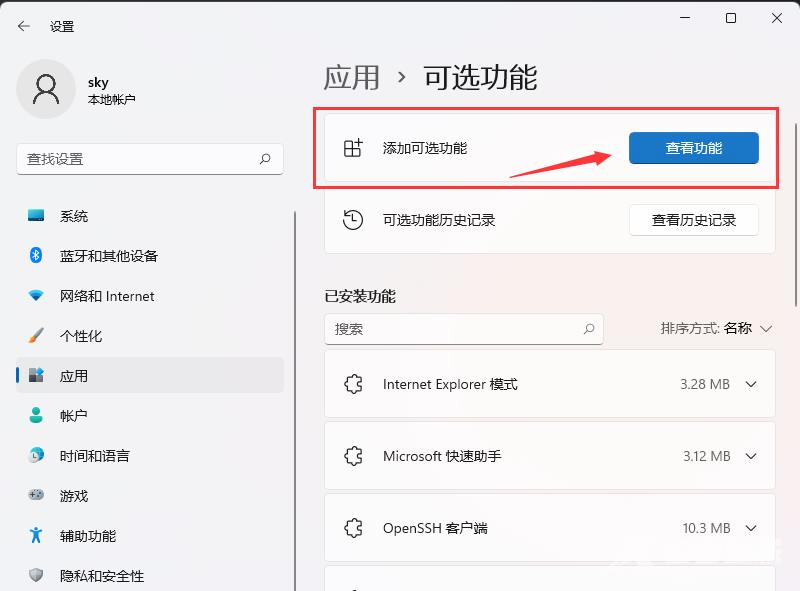Click the sidebar vertical scrollbar

point(295,401)
